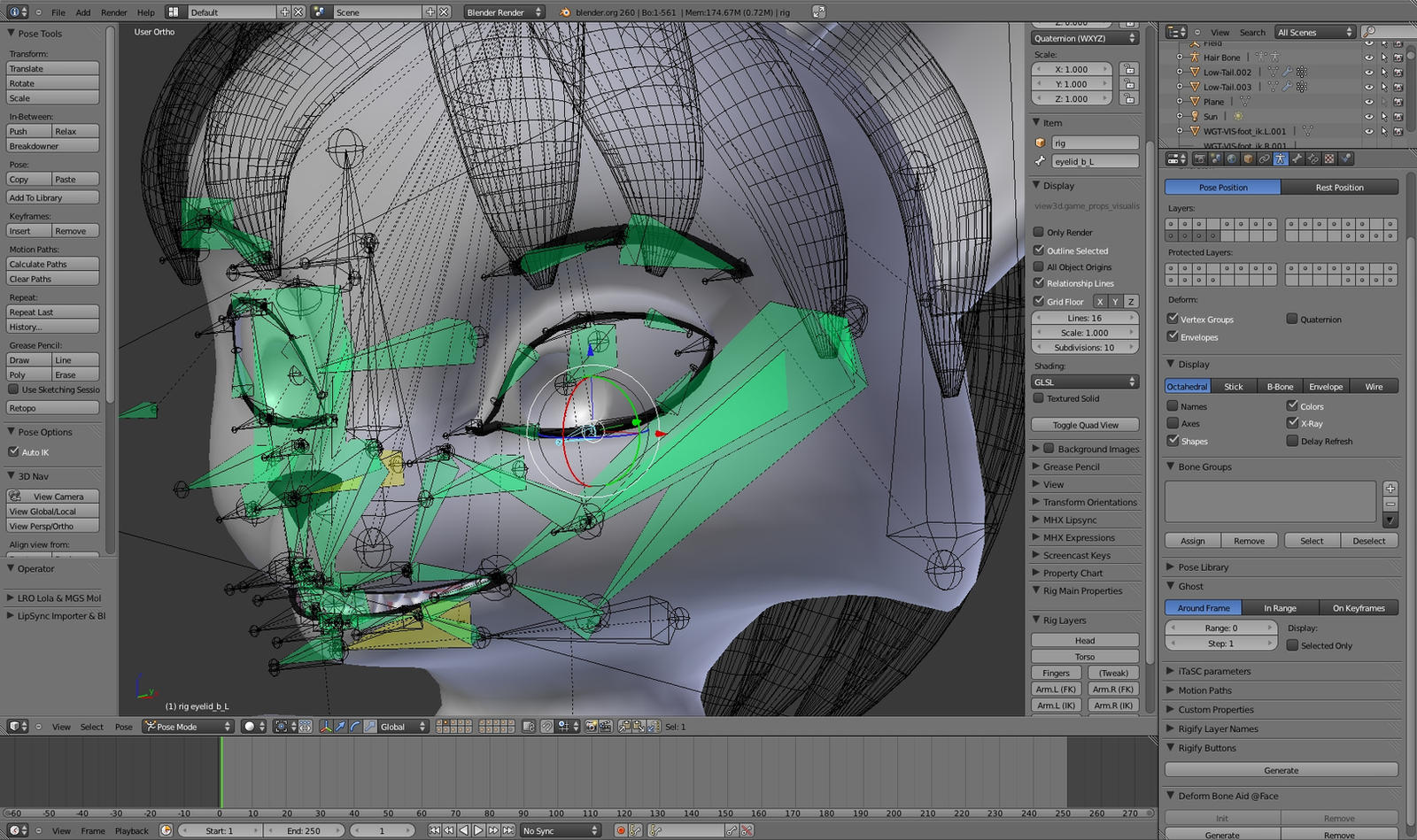1417x840 pixels.
Task: Select the translate manipulator arrow icon
Action: (339, 727)
